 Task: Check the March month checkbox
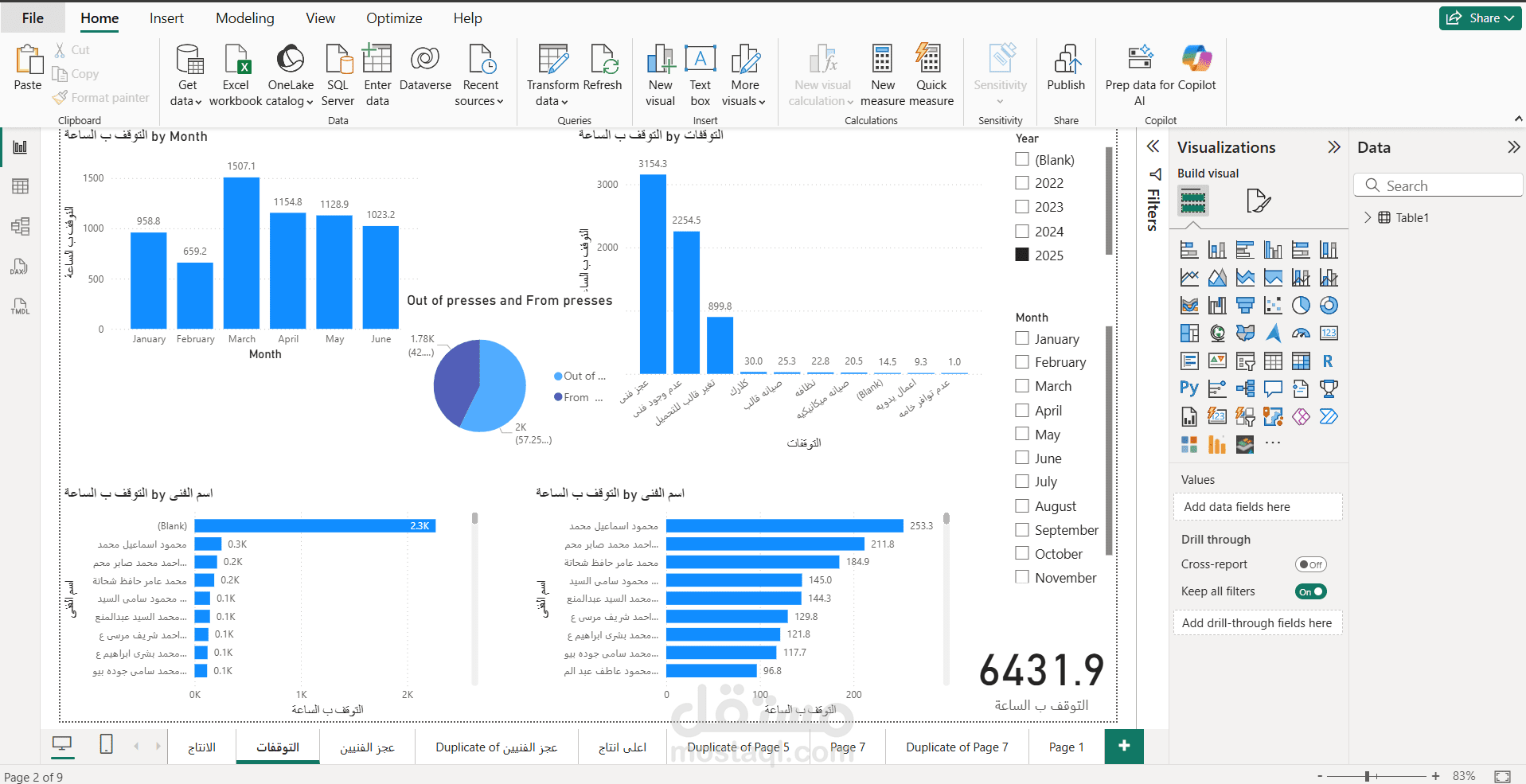click(x=1022, y=386)
